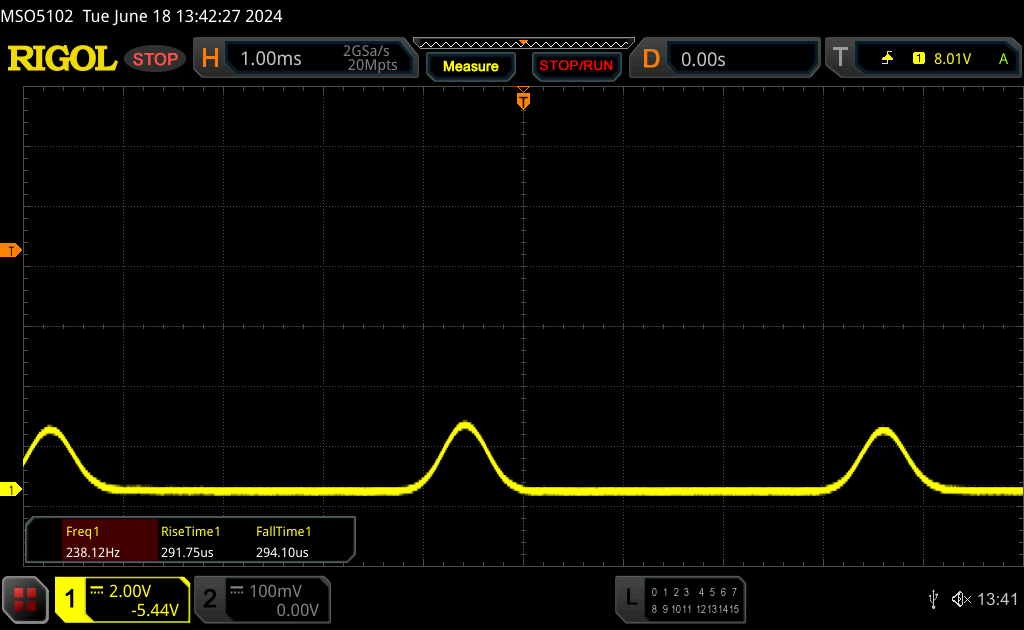Click the channel 1 -5.44V offset value
This screenshot has width=1024, height=630.
coord(155,610)
